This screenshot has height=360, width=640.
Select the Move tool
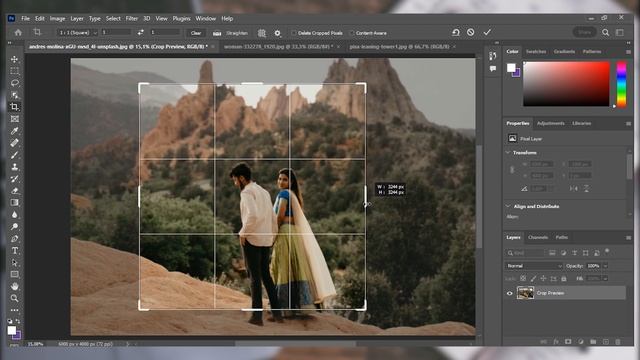pyautogui.click(x=15, y=59)
